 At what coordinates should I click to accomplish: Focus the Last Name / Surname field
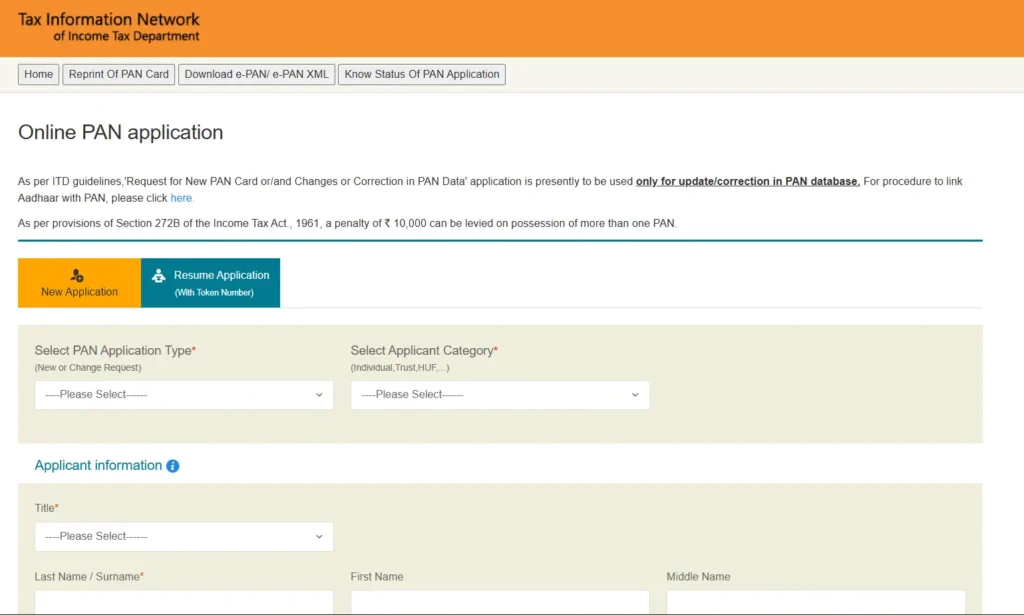(184, 602)
